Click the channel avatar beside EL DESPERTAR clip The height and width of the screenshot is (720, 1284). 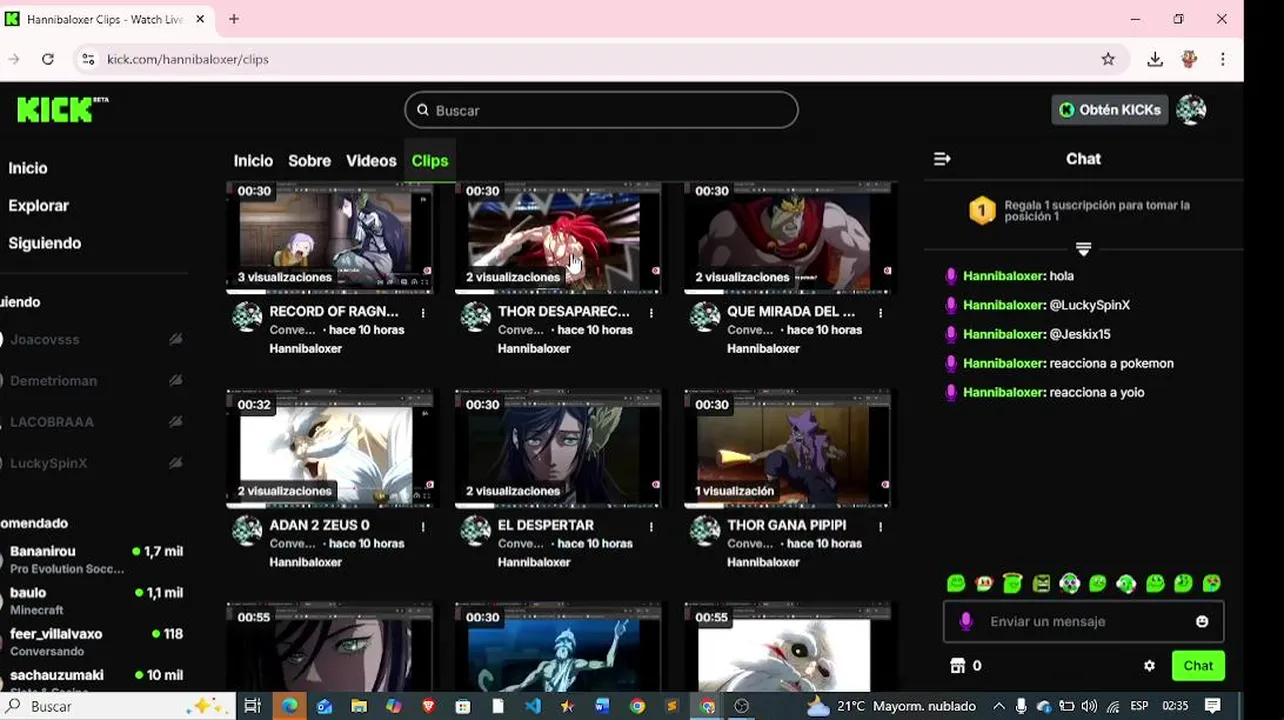pyautogui.click(x=476, y=530)
